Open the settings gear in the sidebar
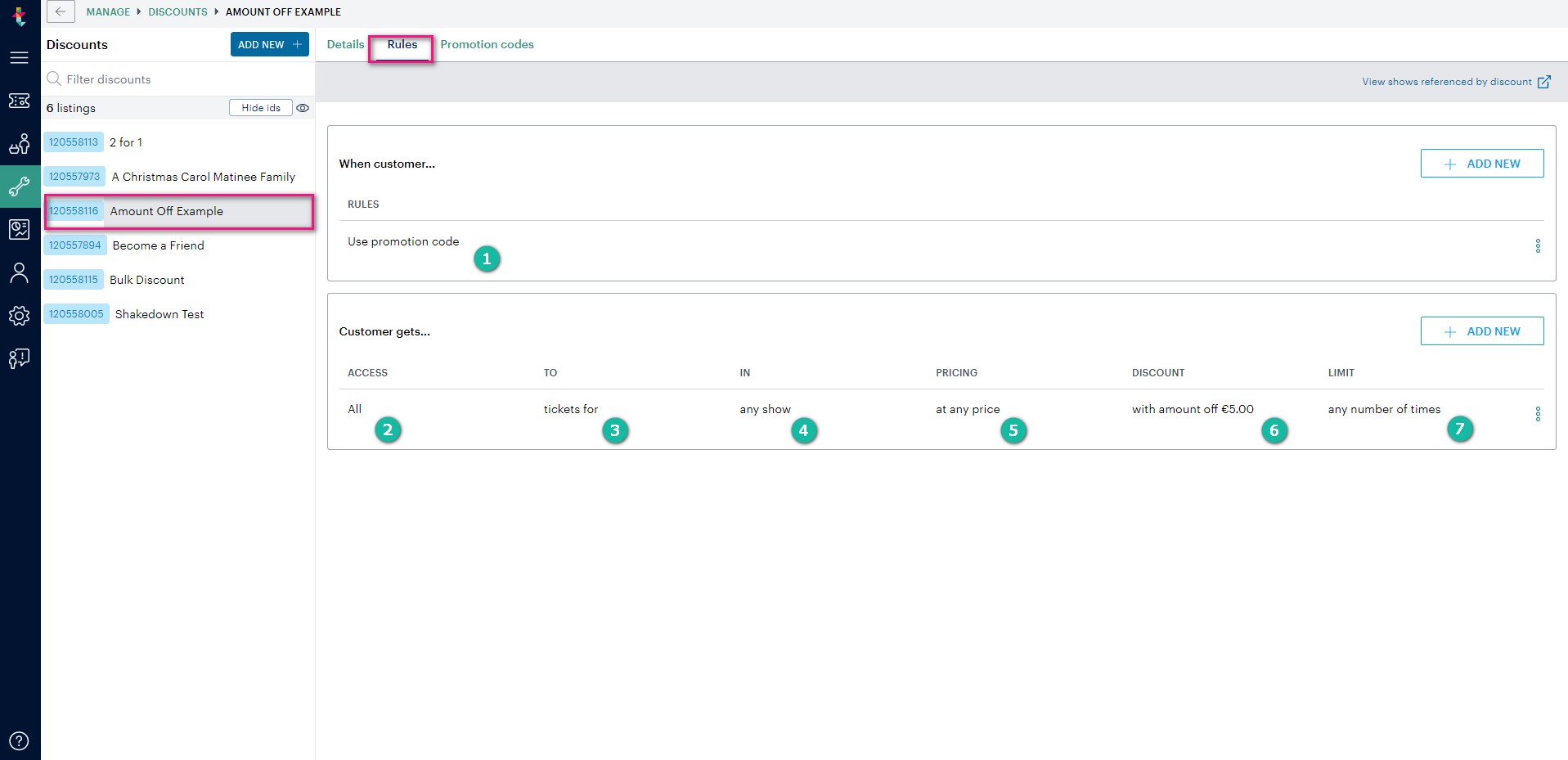The image size is (1568, 760). [x=19, y=316]
